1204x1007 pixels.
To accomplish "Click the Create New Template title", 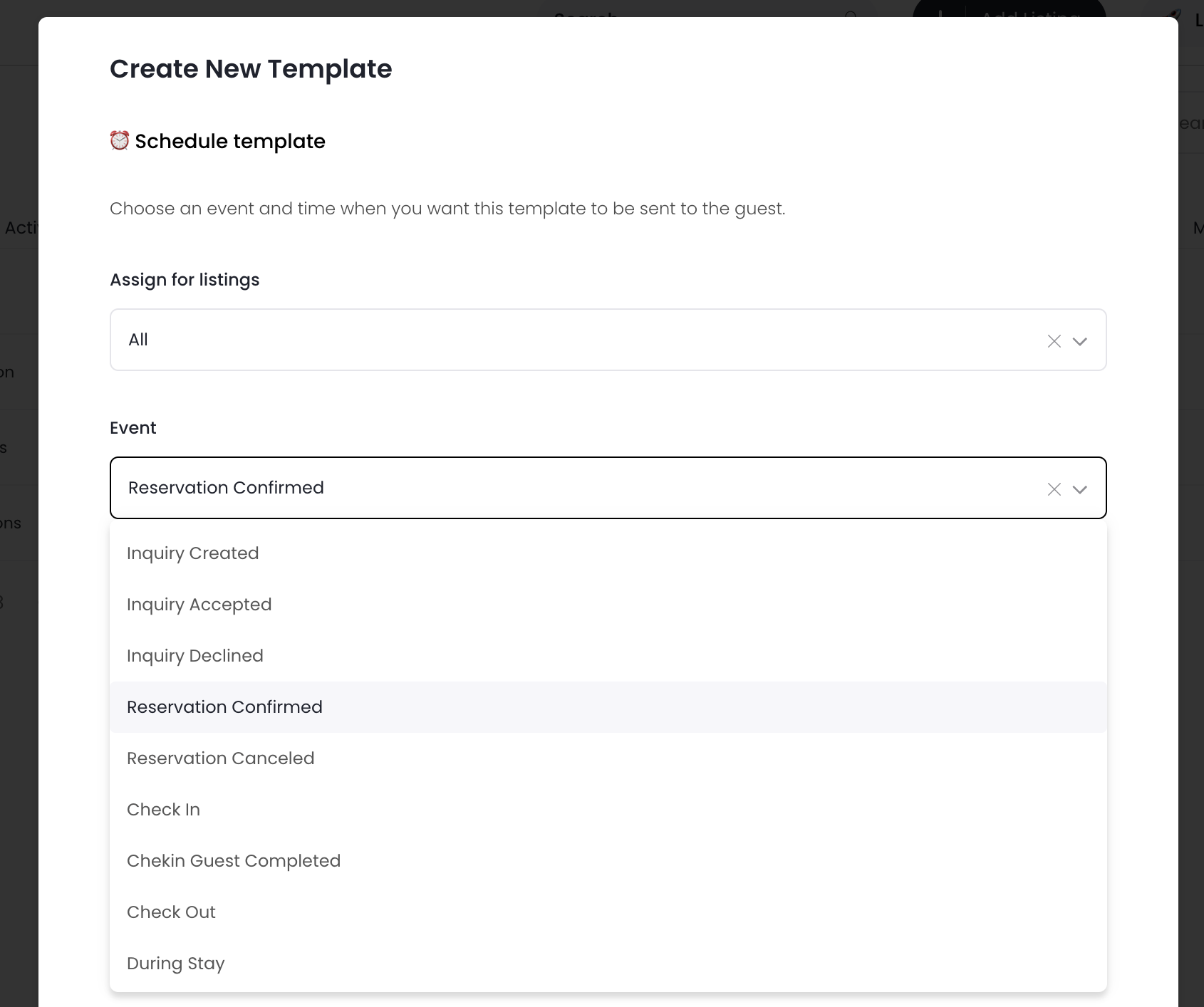I will point(251,69).
